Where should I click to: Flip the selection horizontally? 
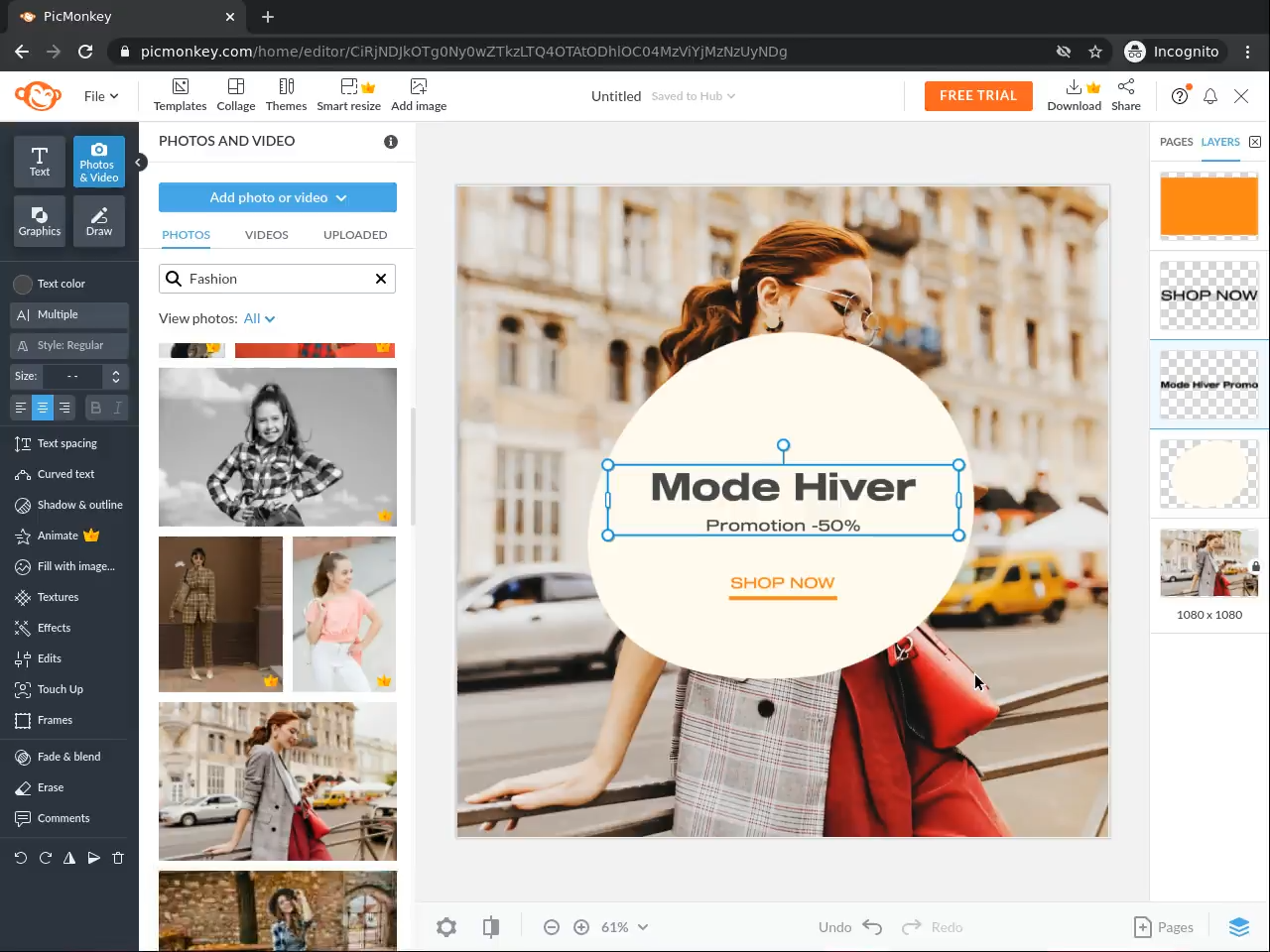coord(69,858)
